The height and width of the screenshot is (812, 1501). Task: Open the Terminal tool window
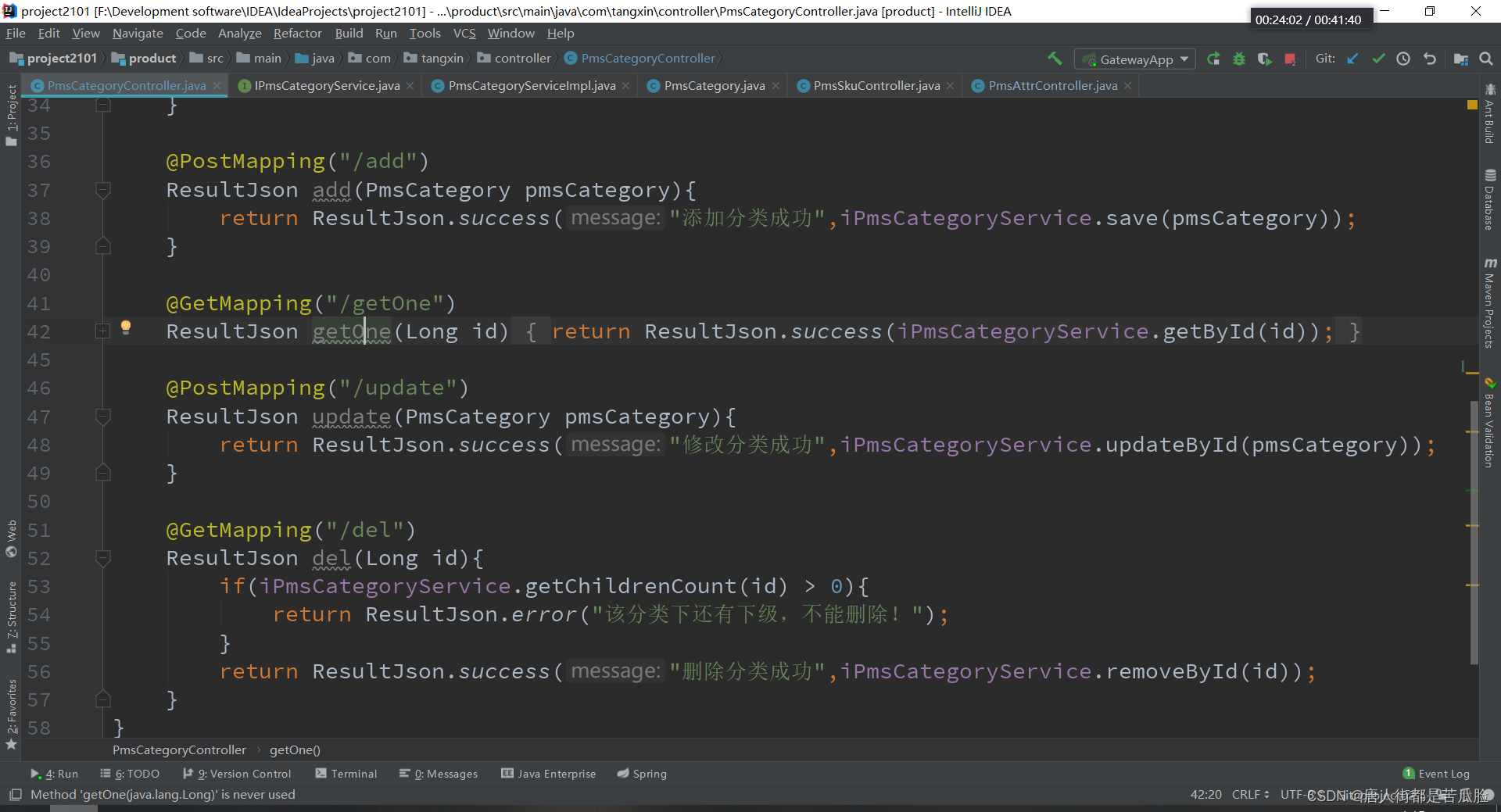point(346,774)
